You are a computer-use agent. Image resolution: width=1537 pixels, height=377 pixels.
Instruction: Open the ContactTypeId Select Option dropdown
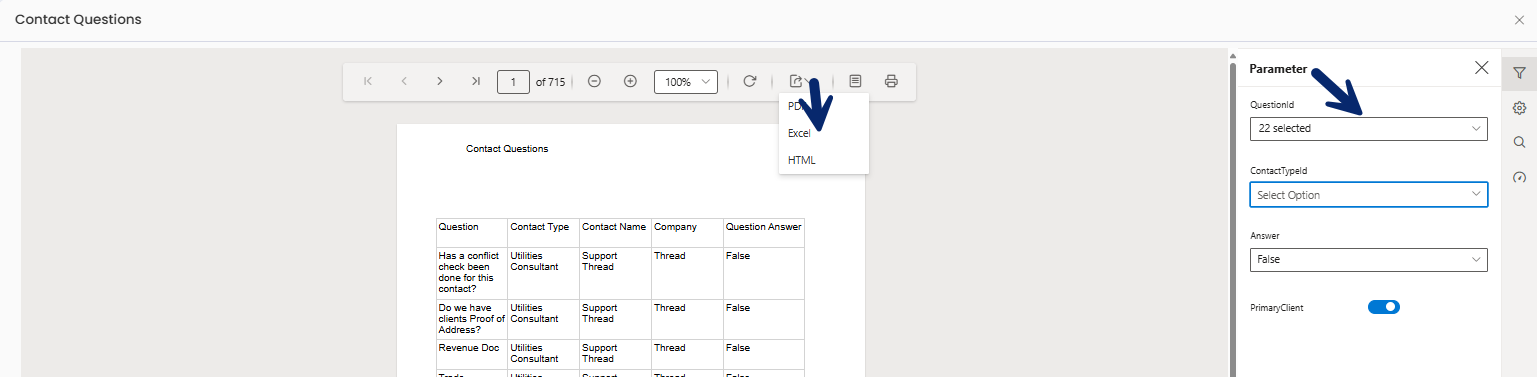pyautogui.click(x=1368, y=195)
